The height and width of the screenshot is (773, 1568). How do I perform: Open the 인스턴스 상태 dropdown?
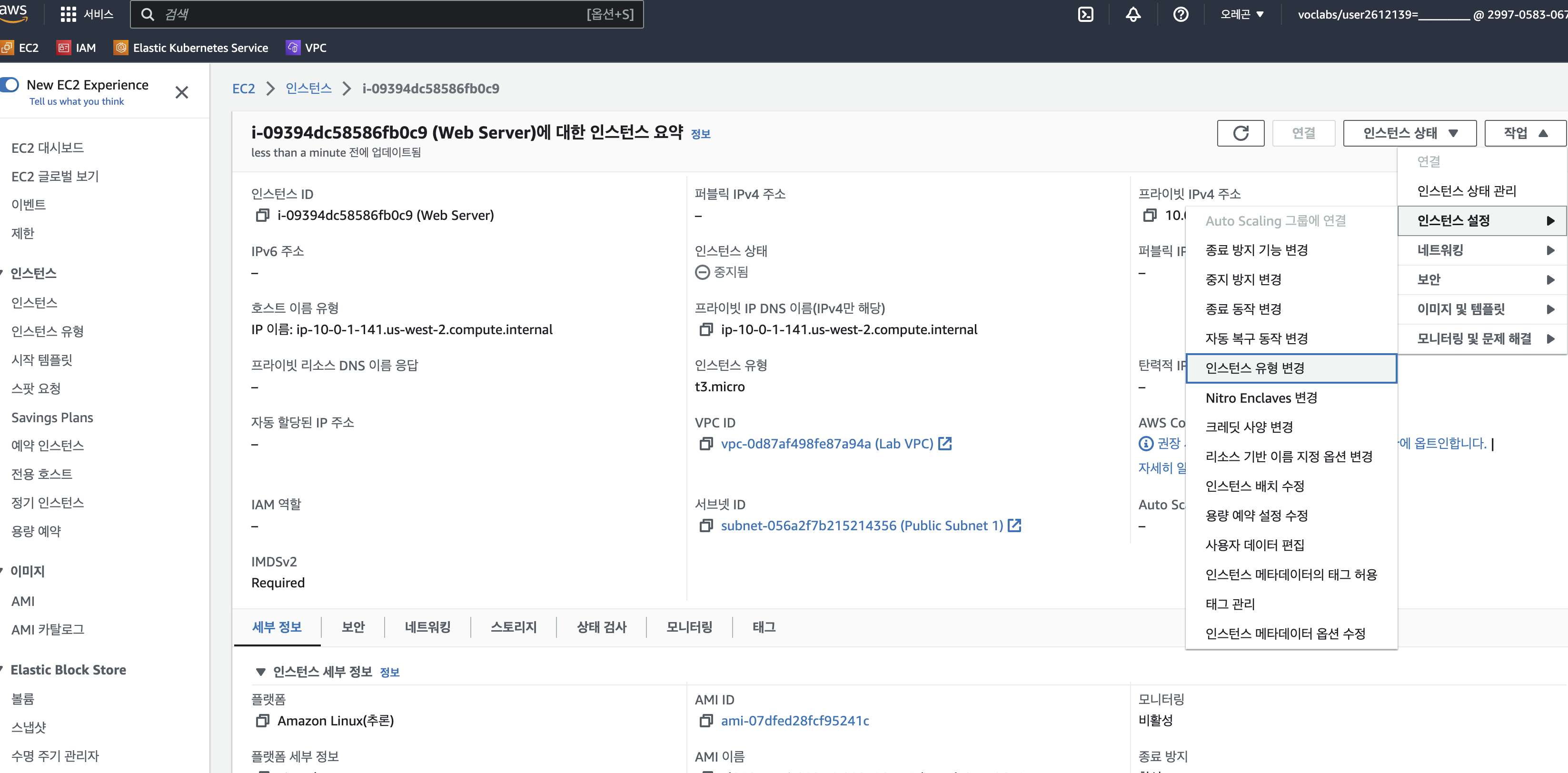pos(1410,133)
